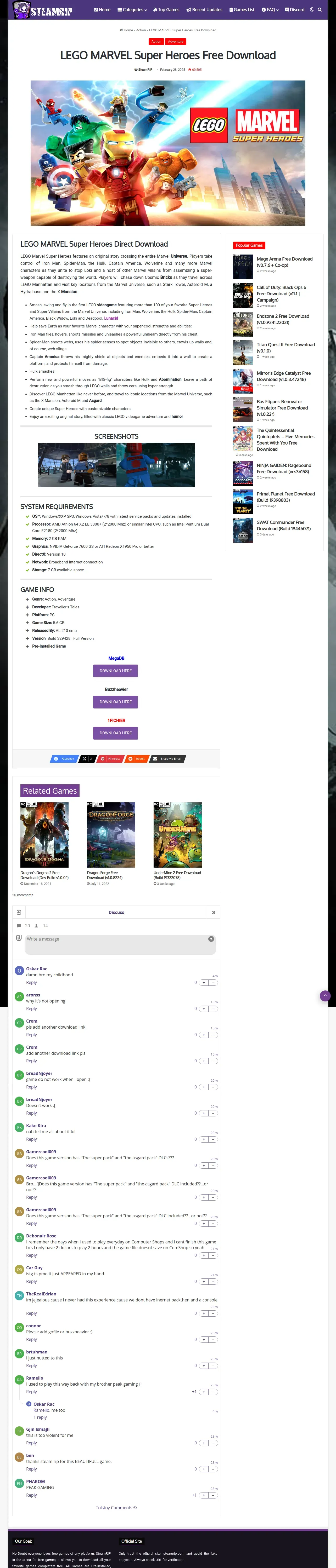Reply to Kake Kira's comment
The height and width of the screenshot is (1568, 336).
(31, 1139)
